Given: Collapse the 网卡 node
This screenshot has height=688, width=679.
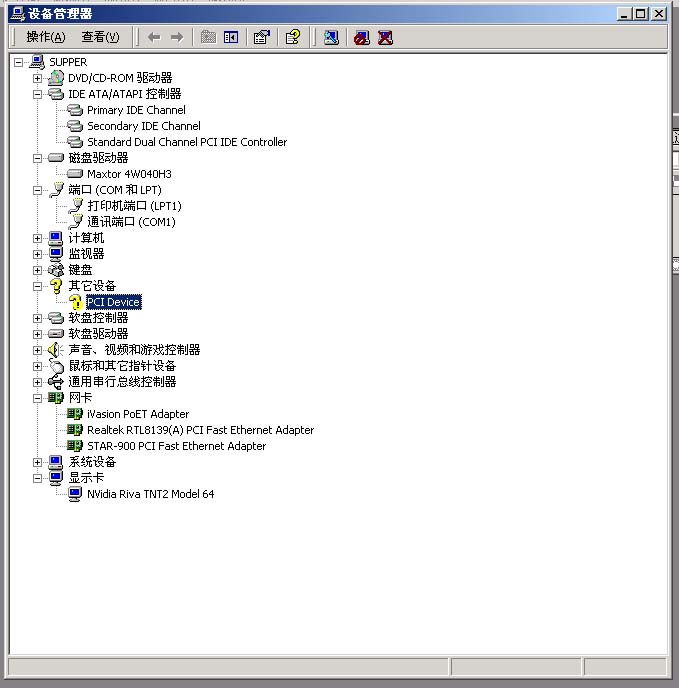Looking at the screenshot, I should pos(37,398).
